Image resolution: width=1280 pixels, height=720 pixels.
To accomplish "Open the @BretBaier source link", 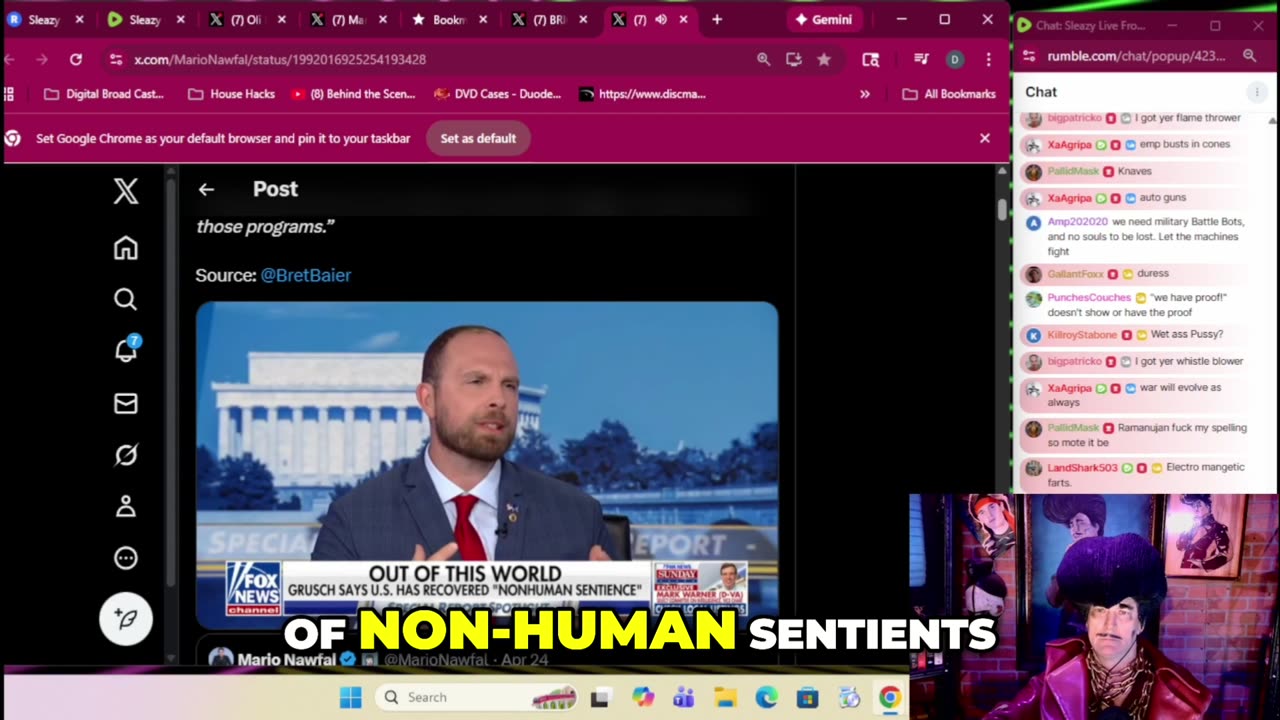I will (305, 275).
